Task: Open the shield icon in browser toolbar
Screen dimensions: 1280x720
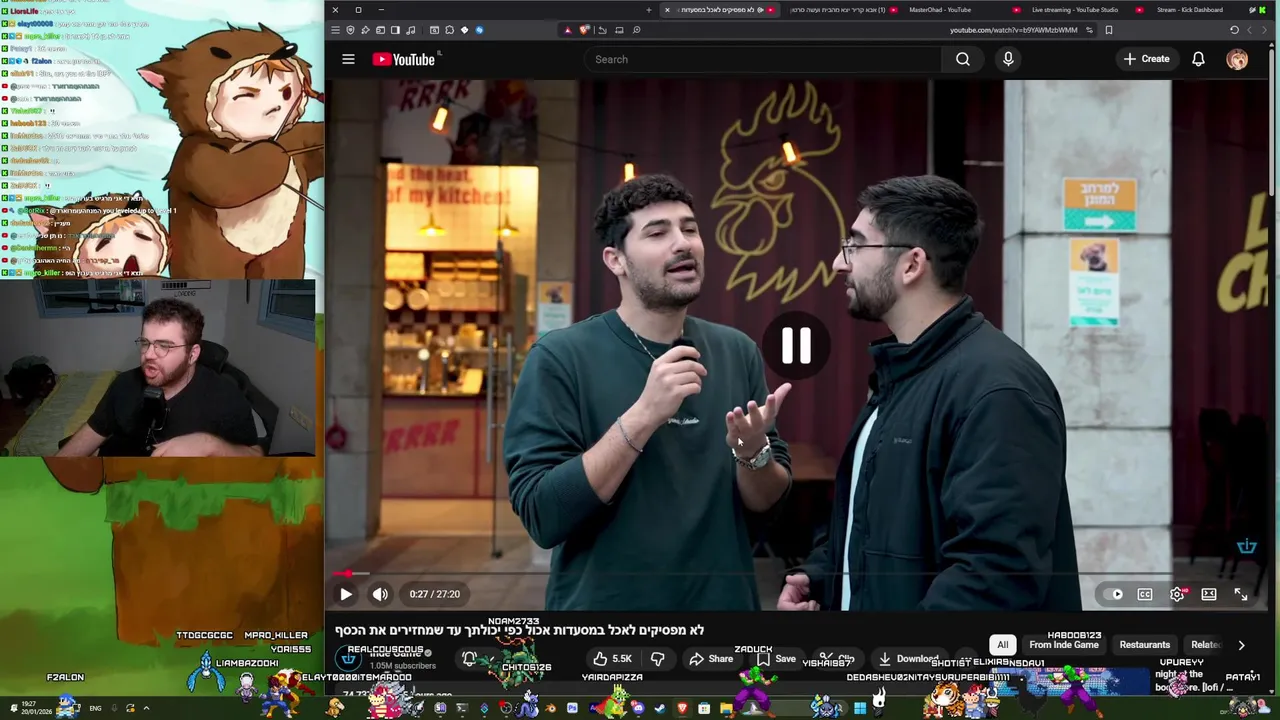Action: [350, 30]
